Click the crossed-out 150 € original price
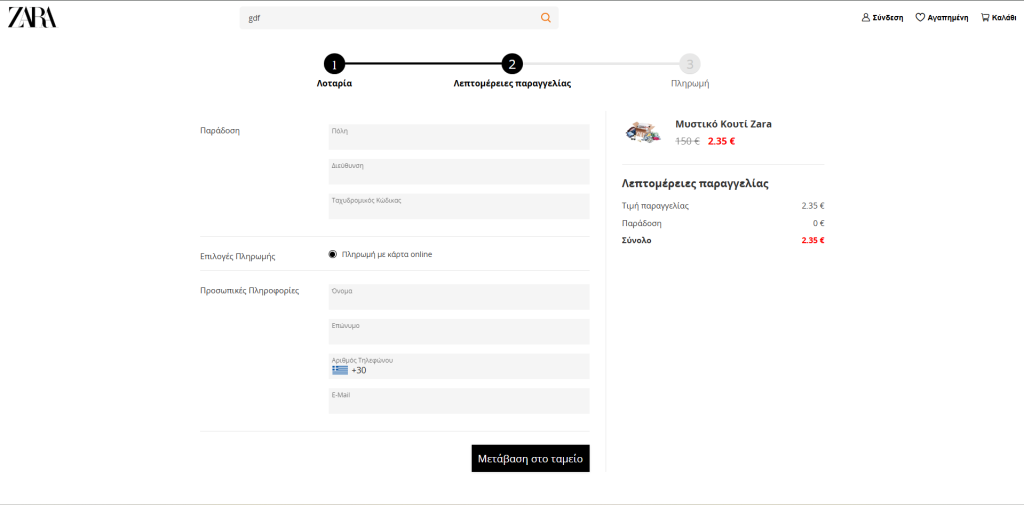This screenshot has width=1024, height=505. 687,141
